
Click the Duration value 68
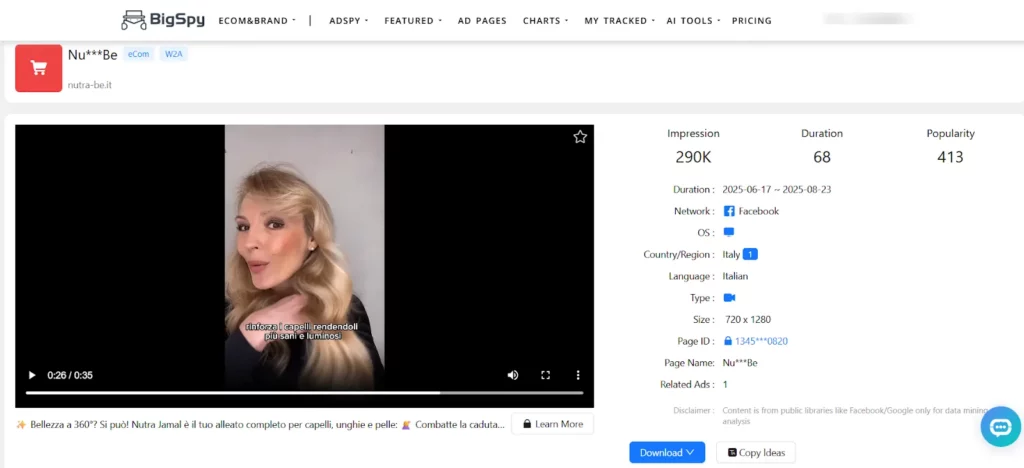[822, 157]
